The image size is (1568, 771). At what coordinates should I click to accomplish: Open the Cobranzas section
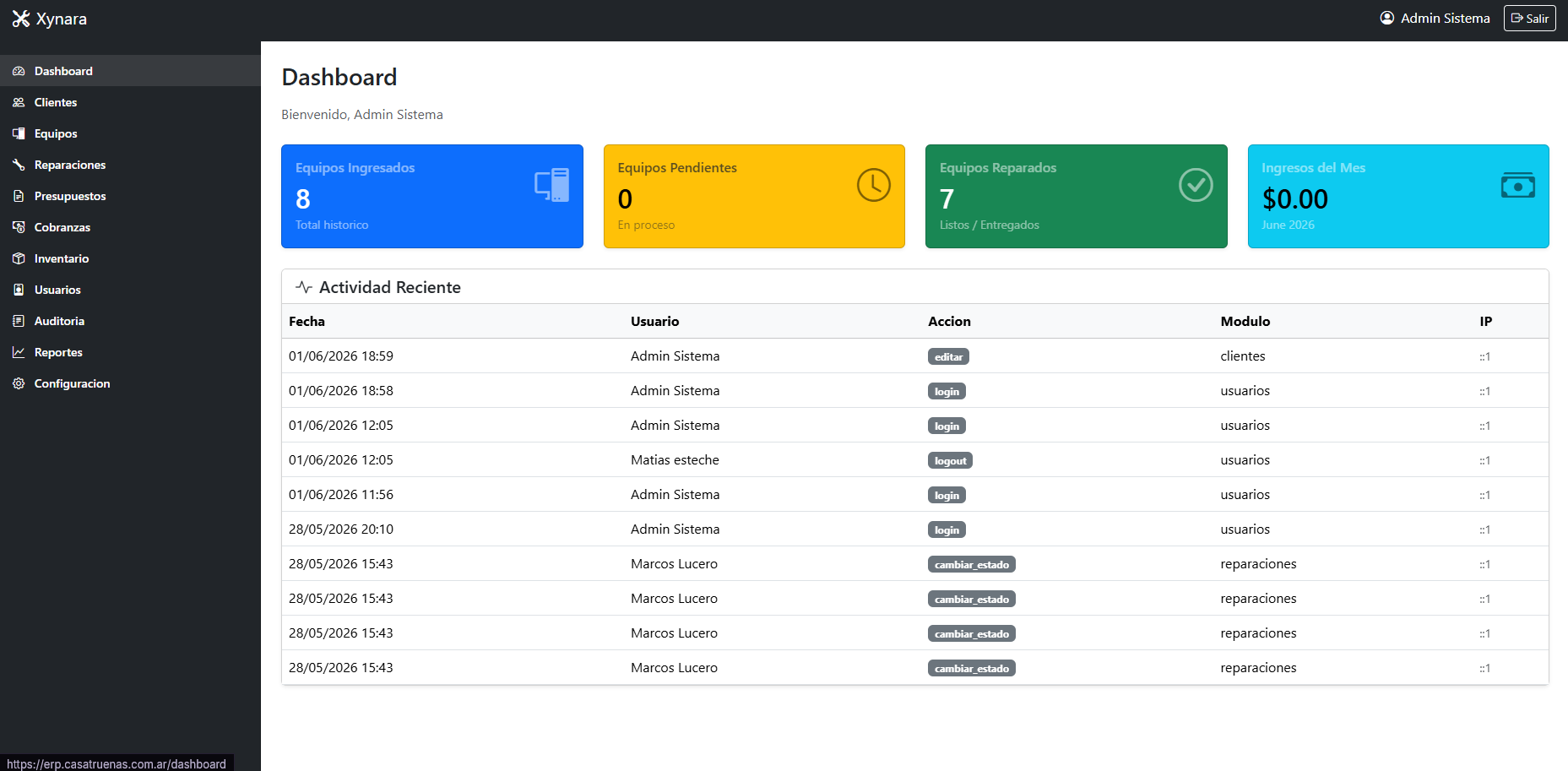point(130,227)
